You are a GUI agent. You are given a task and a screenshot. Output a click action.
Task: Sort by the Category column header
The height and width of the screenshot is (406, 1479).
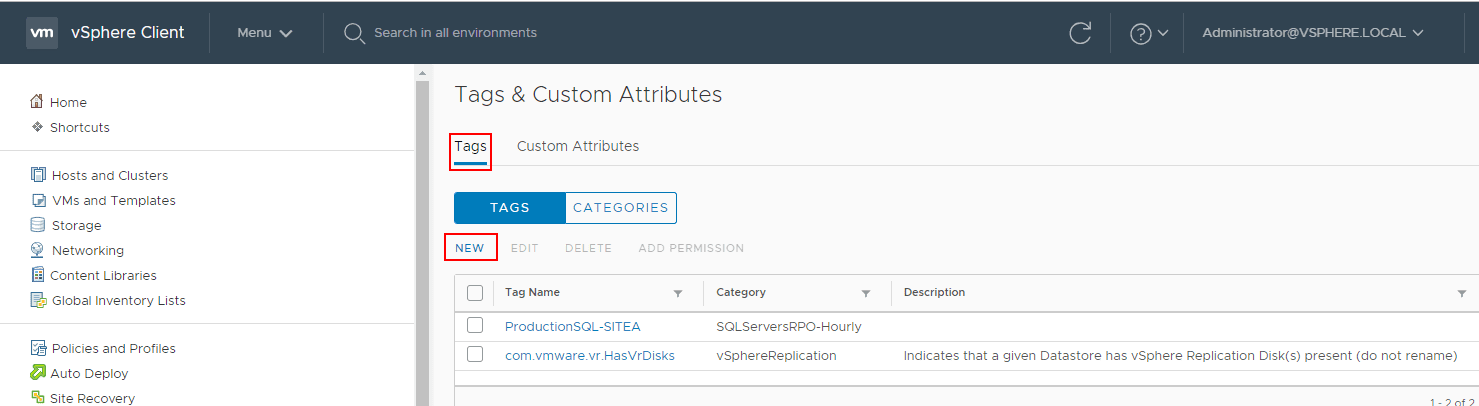click(741, 292)
